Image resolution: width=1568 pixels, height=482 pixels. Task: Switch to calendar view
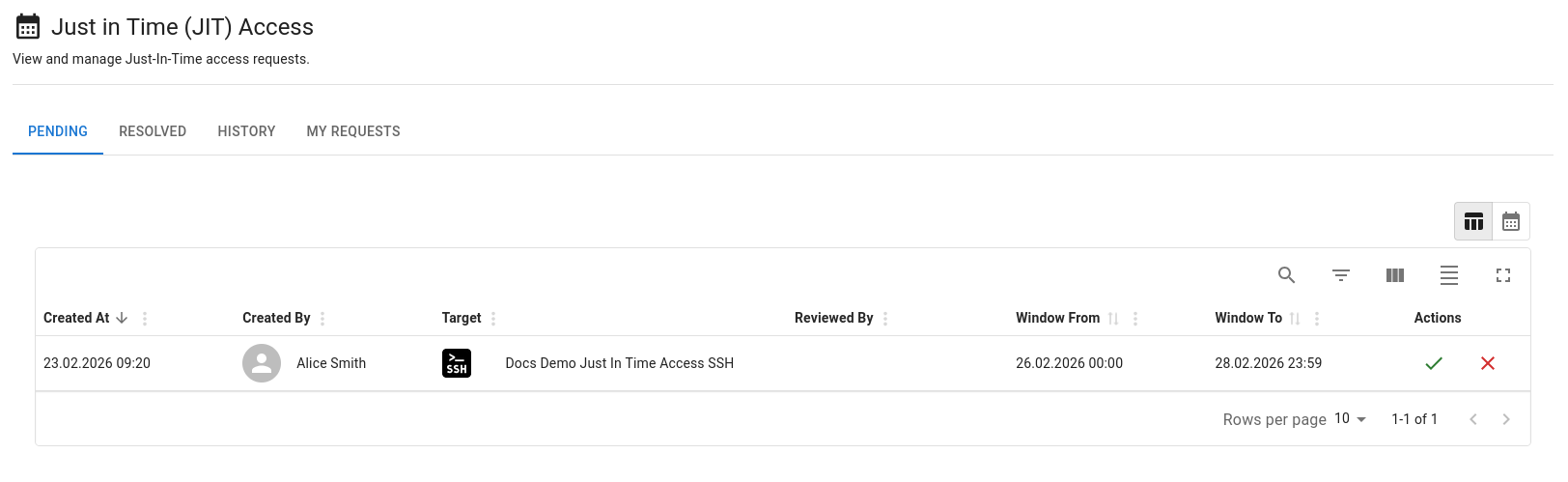tap(1511, 222)
